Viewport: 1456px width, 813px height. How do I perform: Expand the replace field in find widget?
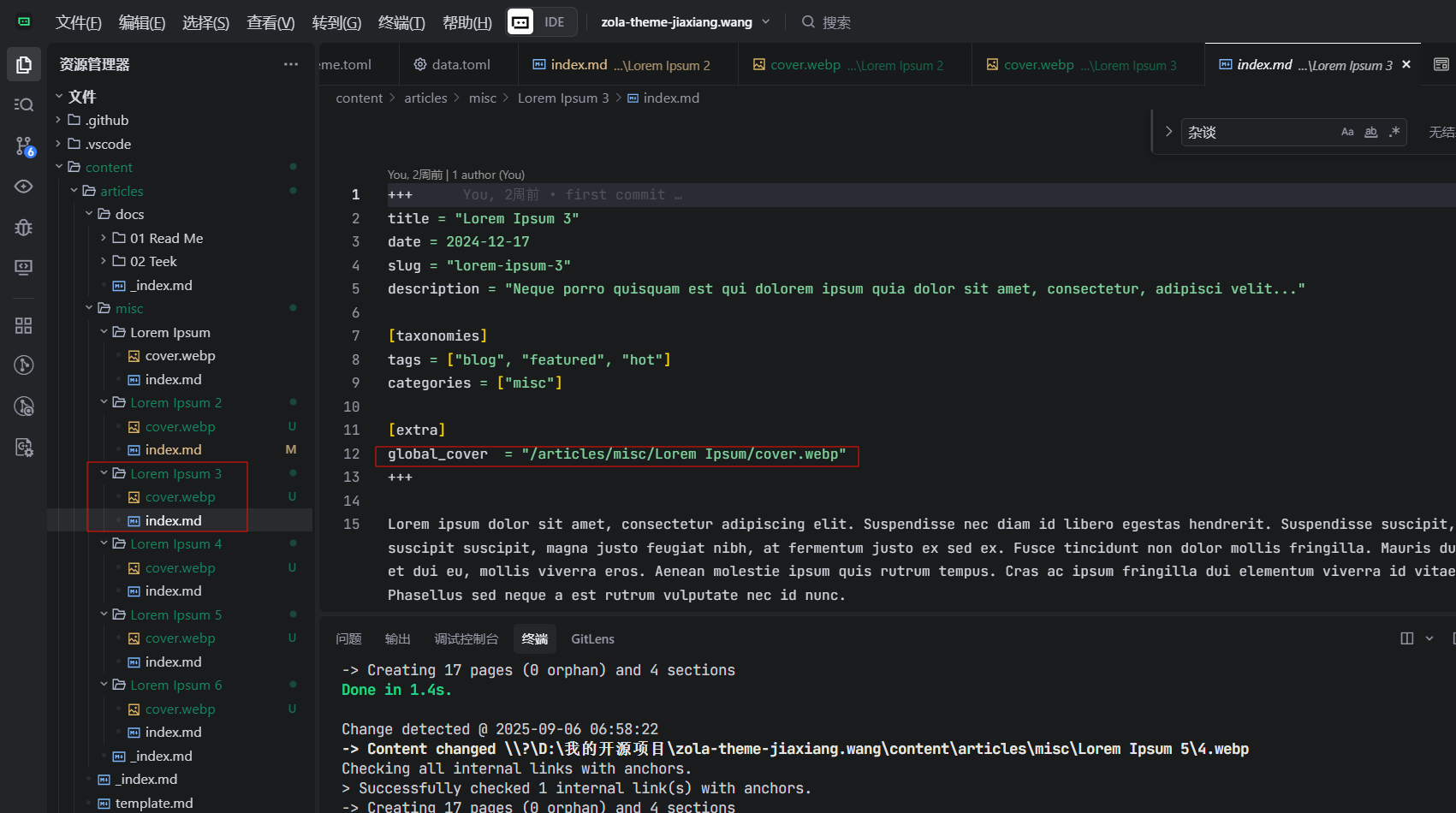1168,132
